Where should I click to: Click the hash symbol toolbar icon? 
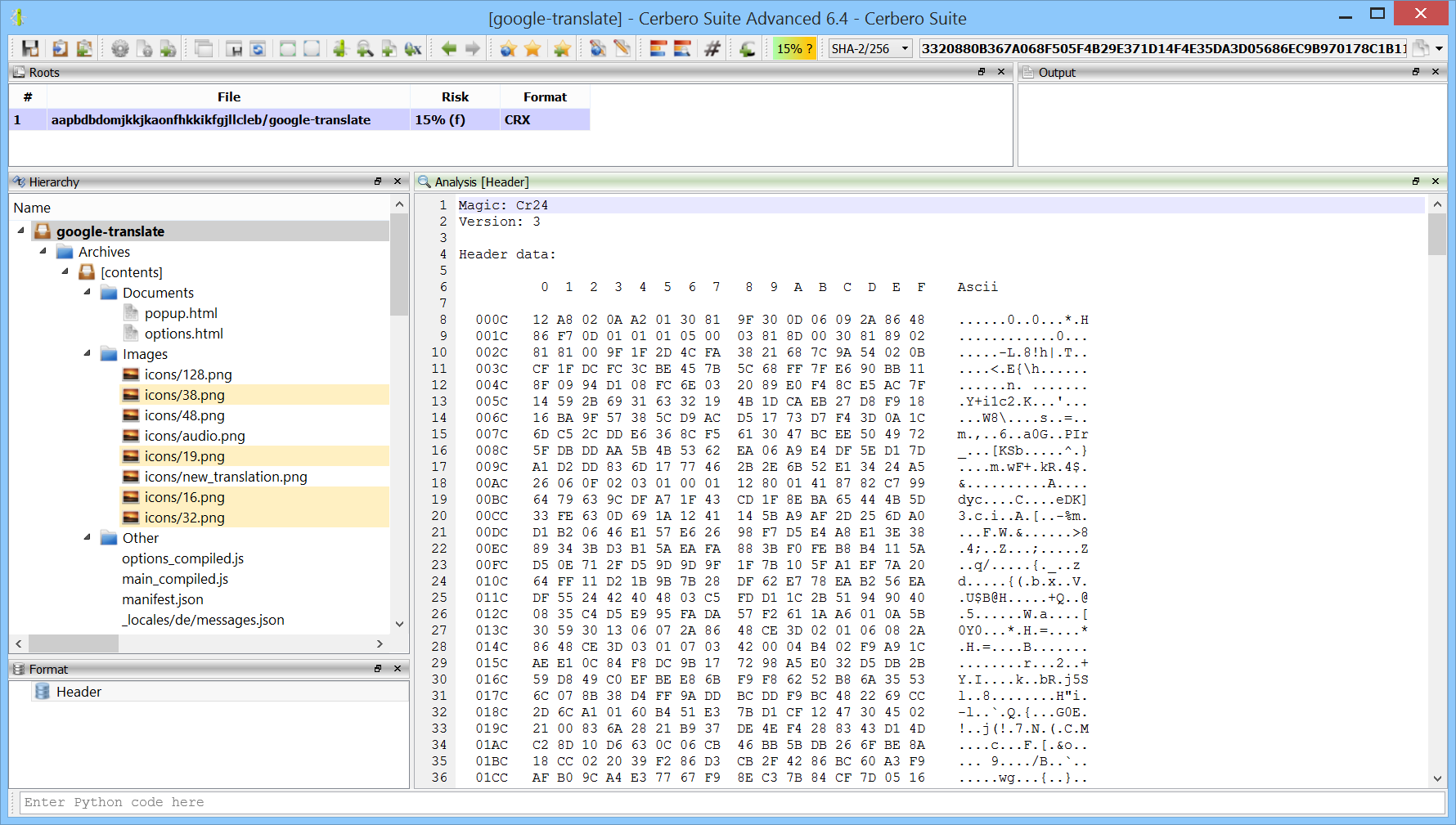[712, 49]
